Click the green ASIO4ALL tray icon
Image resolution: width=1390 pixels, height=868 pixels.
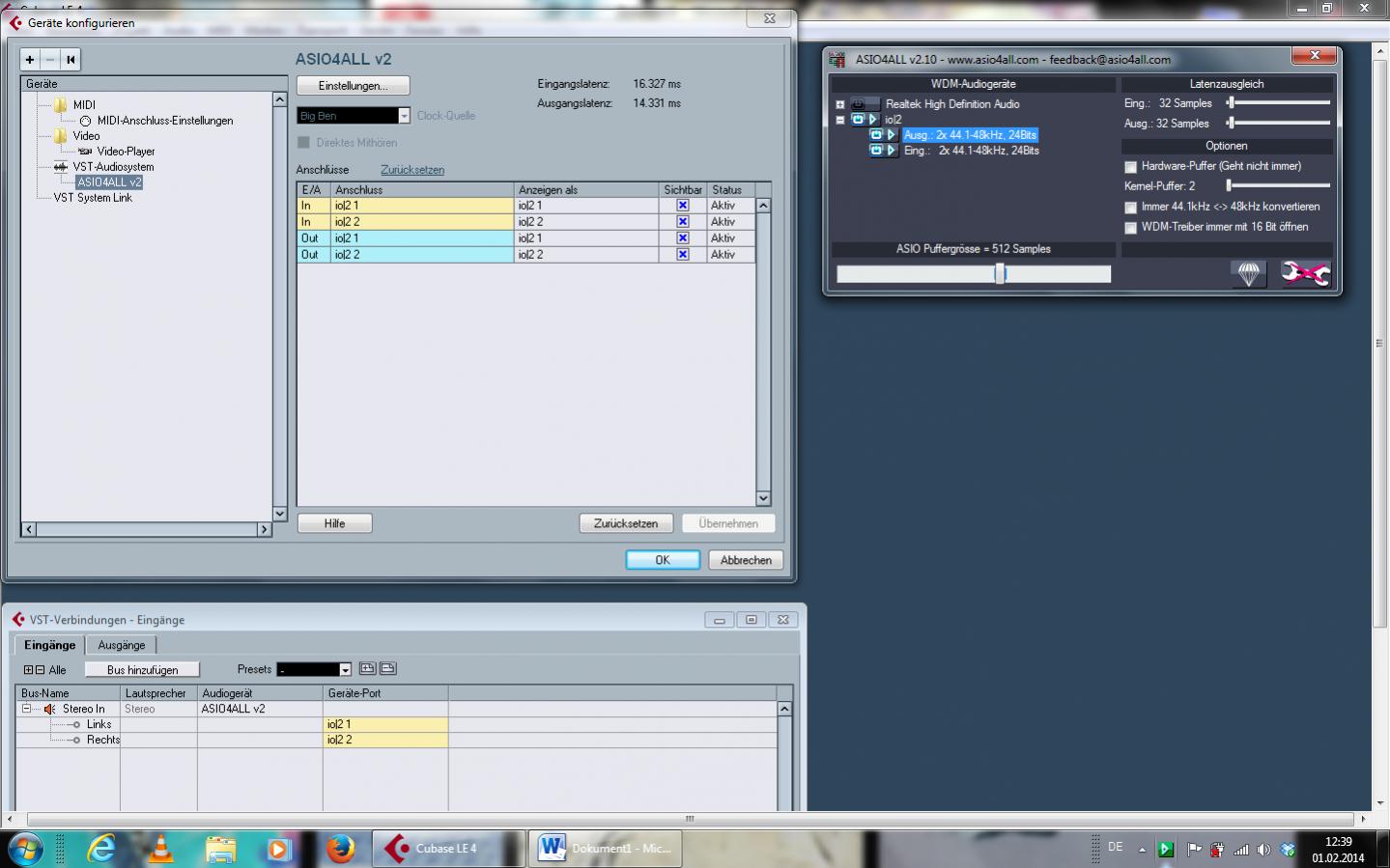[x=1166, y=850]
